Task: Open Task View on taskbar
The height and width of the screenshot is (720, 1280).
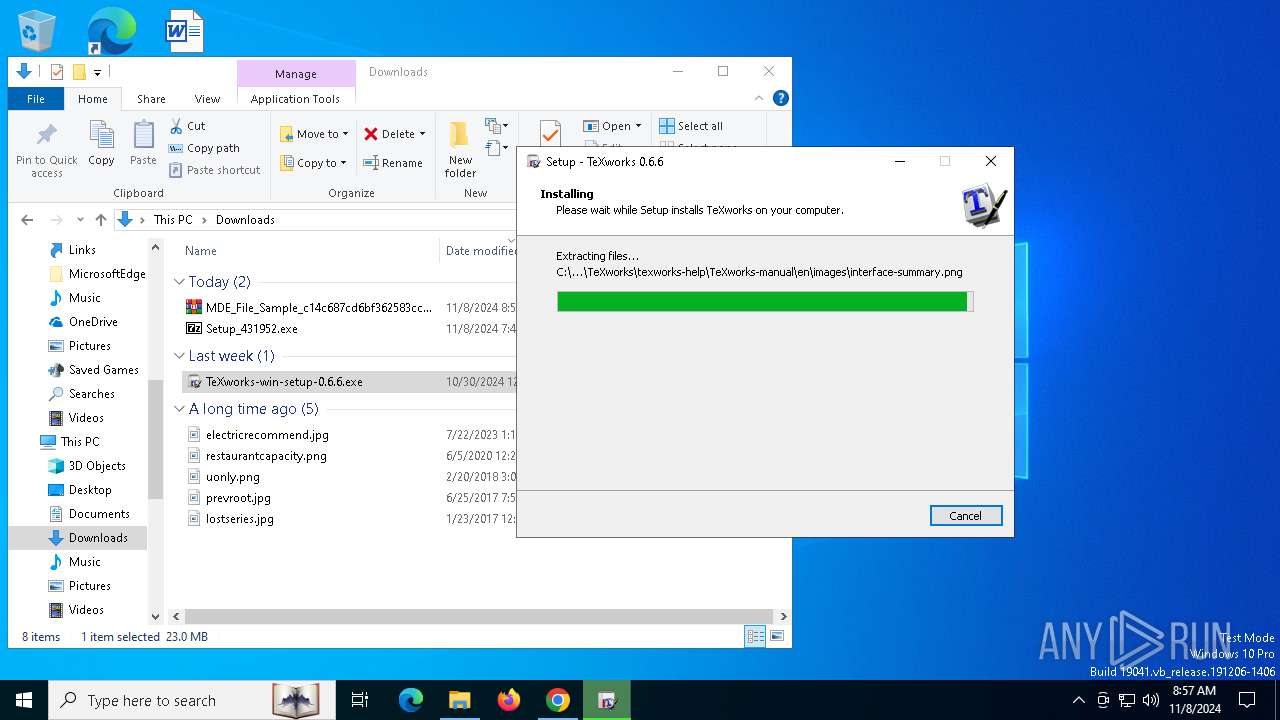Action: pos(360,700)
